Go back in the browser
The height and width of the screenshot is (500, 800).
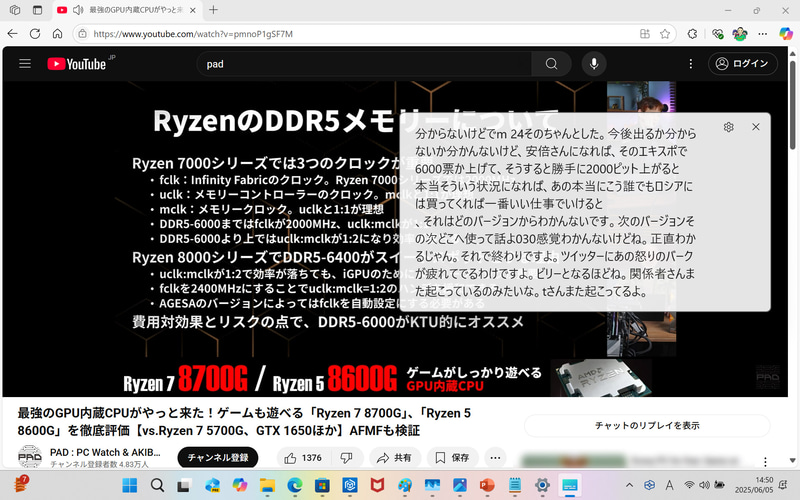click(12, 34)
